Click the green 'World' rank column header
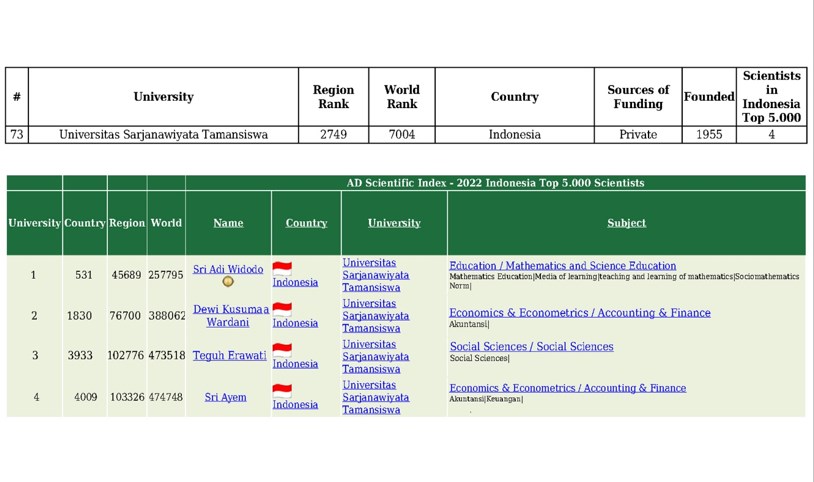Image resolution: width=814 pixels, height=482 pixels. pyautogui.click(x=166, y=223)
